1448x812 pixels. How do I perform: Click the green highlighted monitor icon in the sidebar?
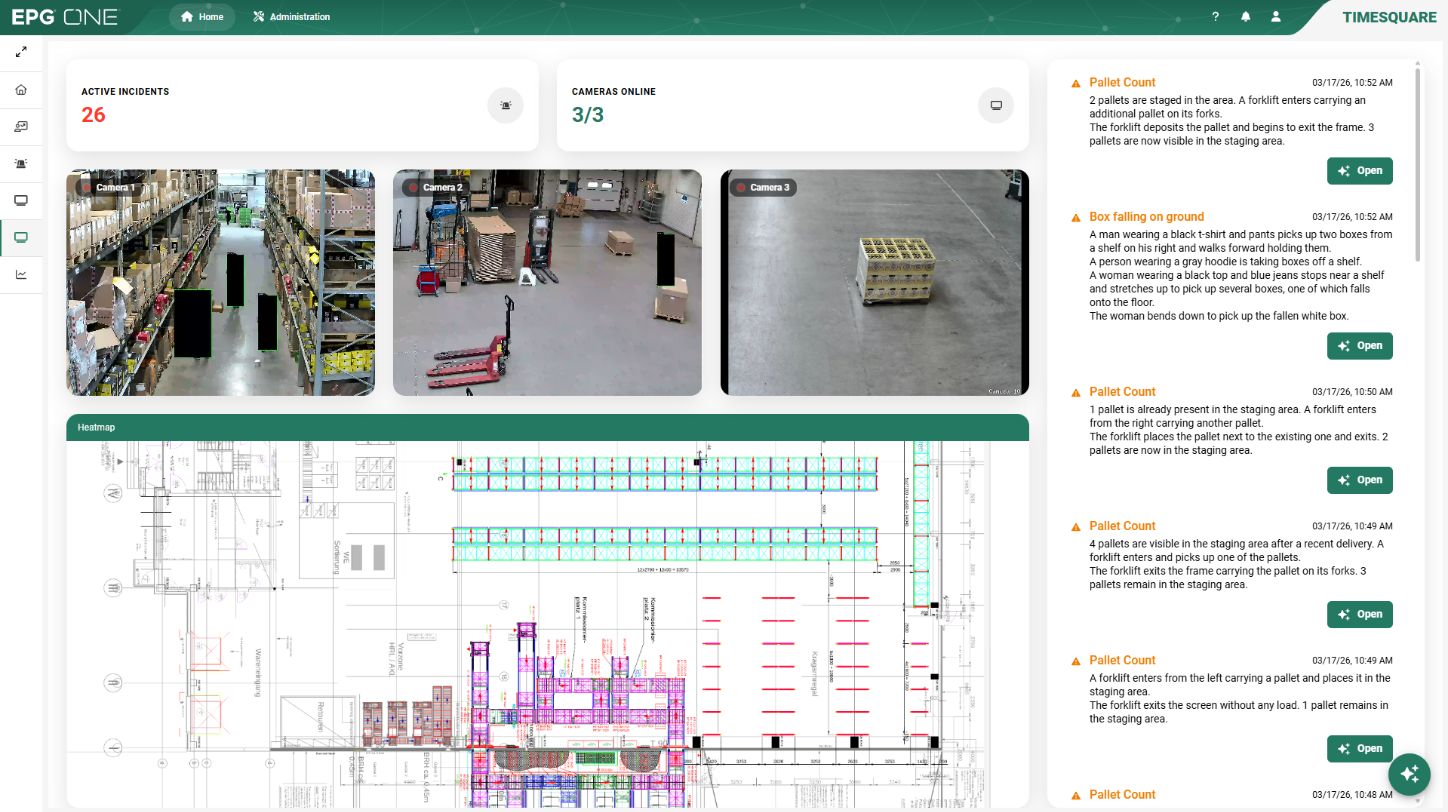point(21,238)
